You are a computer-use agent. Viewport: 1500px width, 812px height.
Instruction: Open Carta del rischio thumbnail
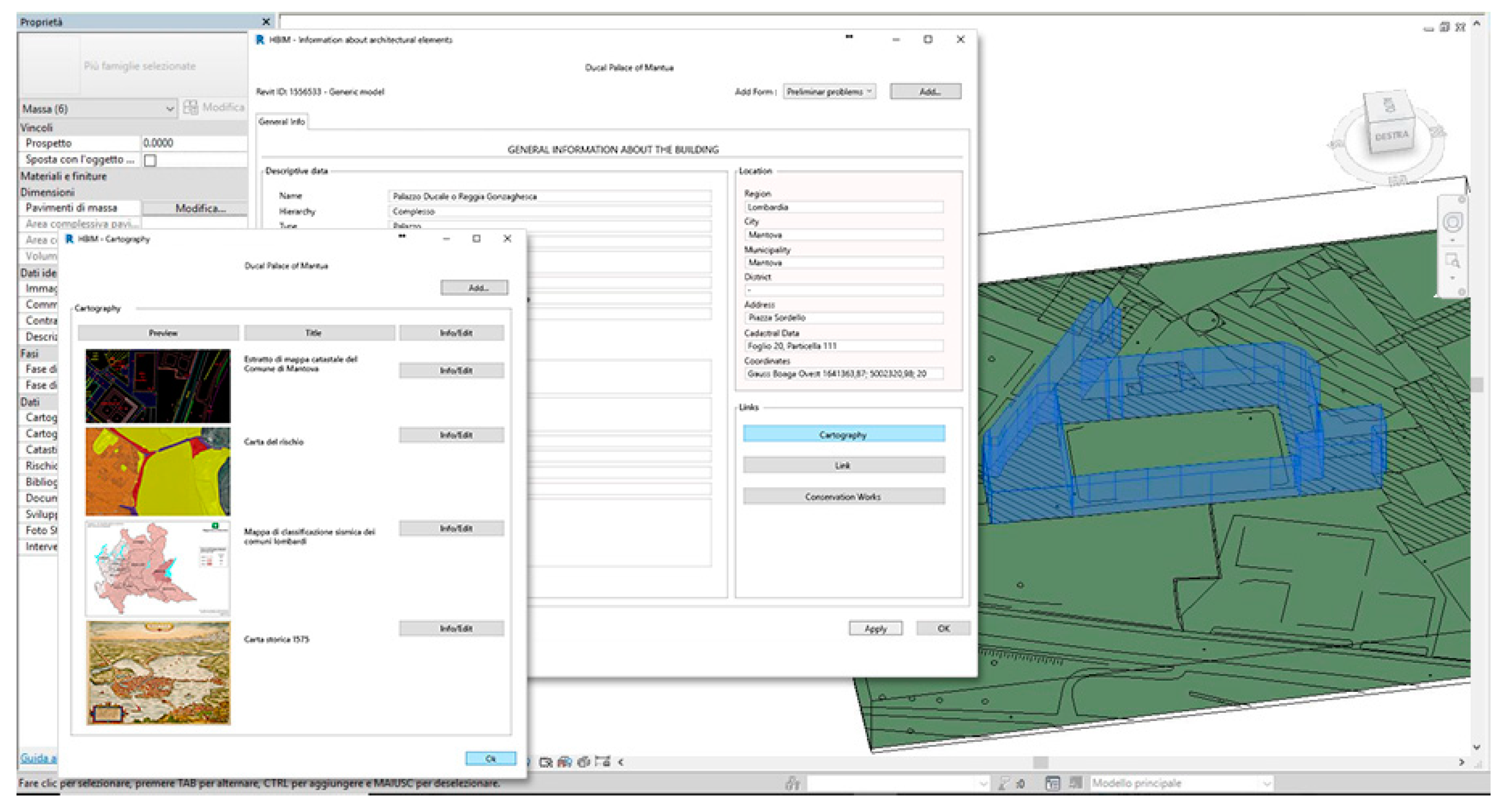pyautogui.click(x=158, y=472)
